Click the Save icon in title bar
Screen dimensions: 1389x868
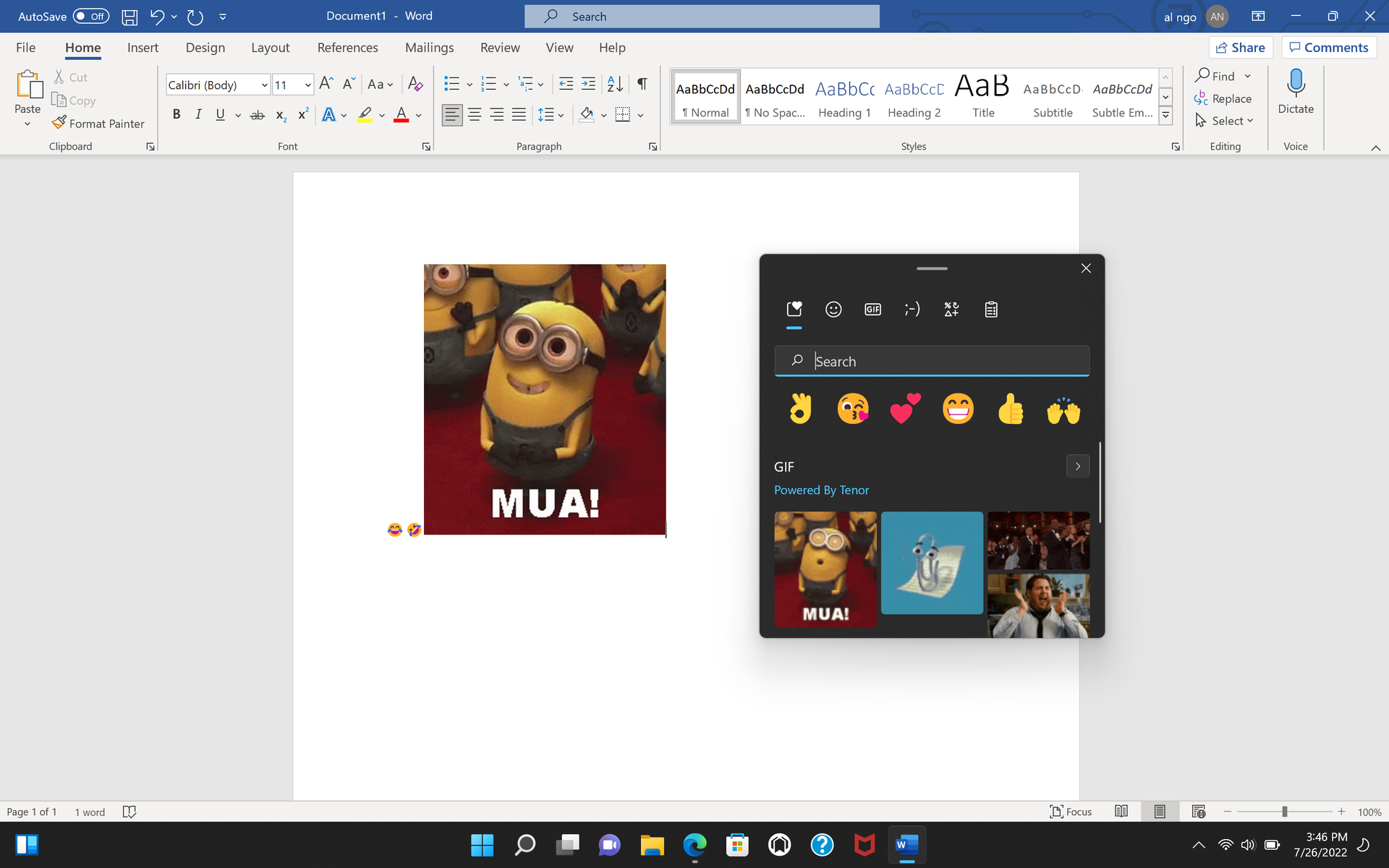[x=129, y=17]
